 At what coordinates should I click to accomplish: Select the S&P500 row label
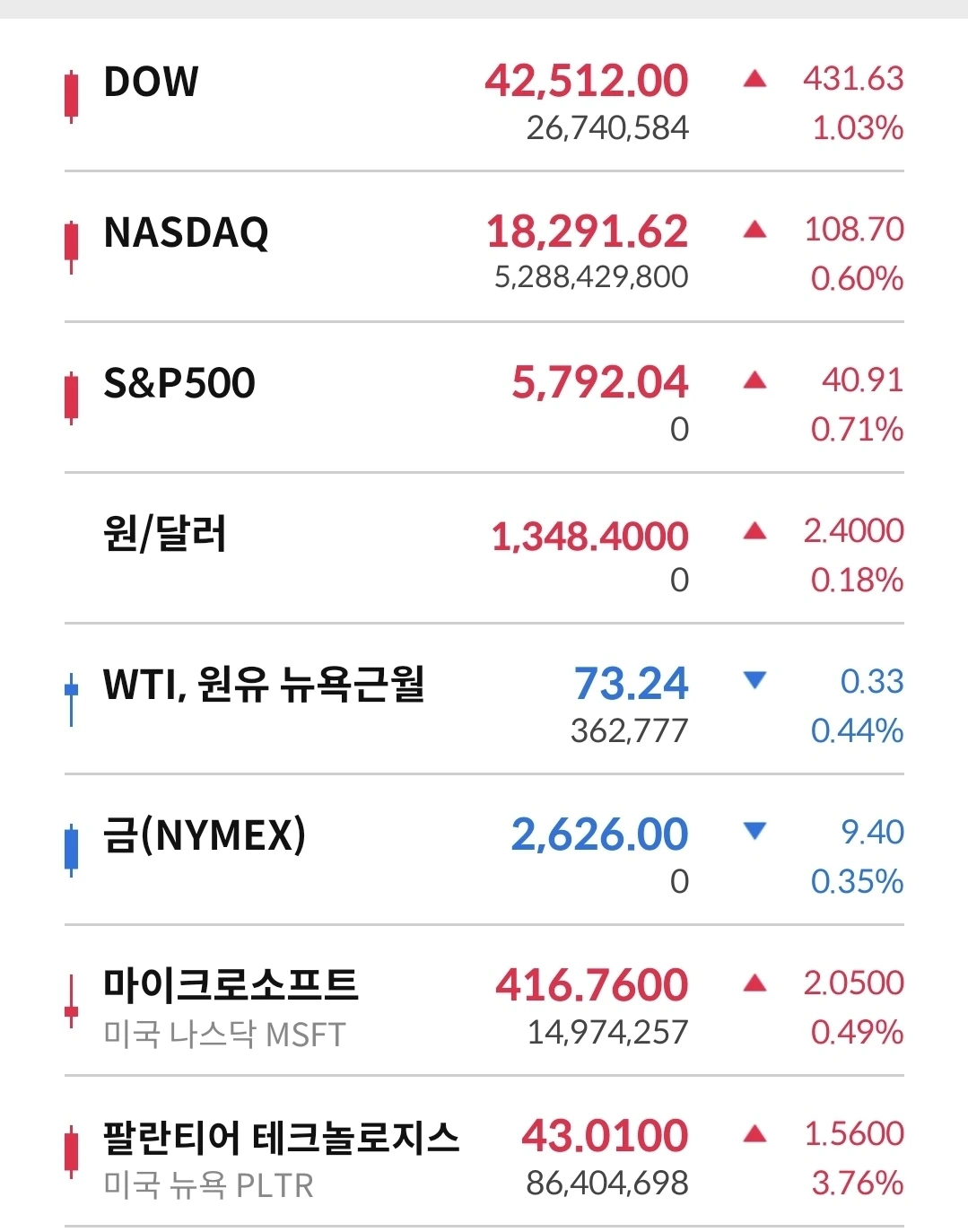click(179, 383)
